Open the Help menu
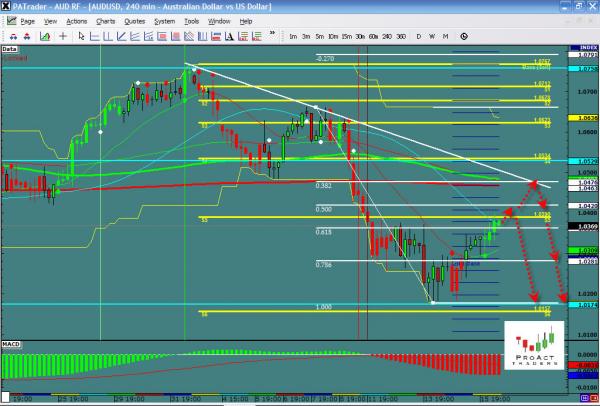Image resolution: width=600 pixels, height=406 pixels. [x=246, y=20]
